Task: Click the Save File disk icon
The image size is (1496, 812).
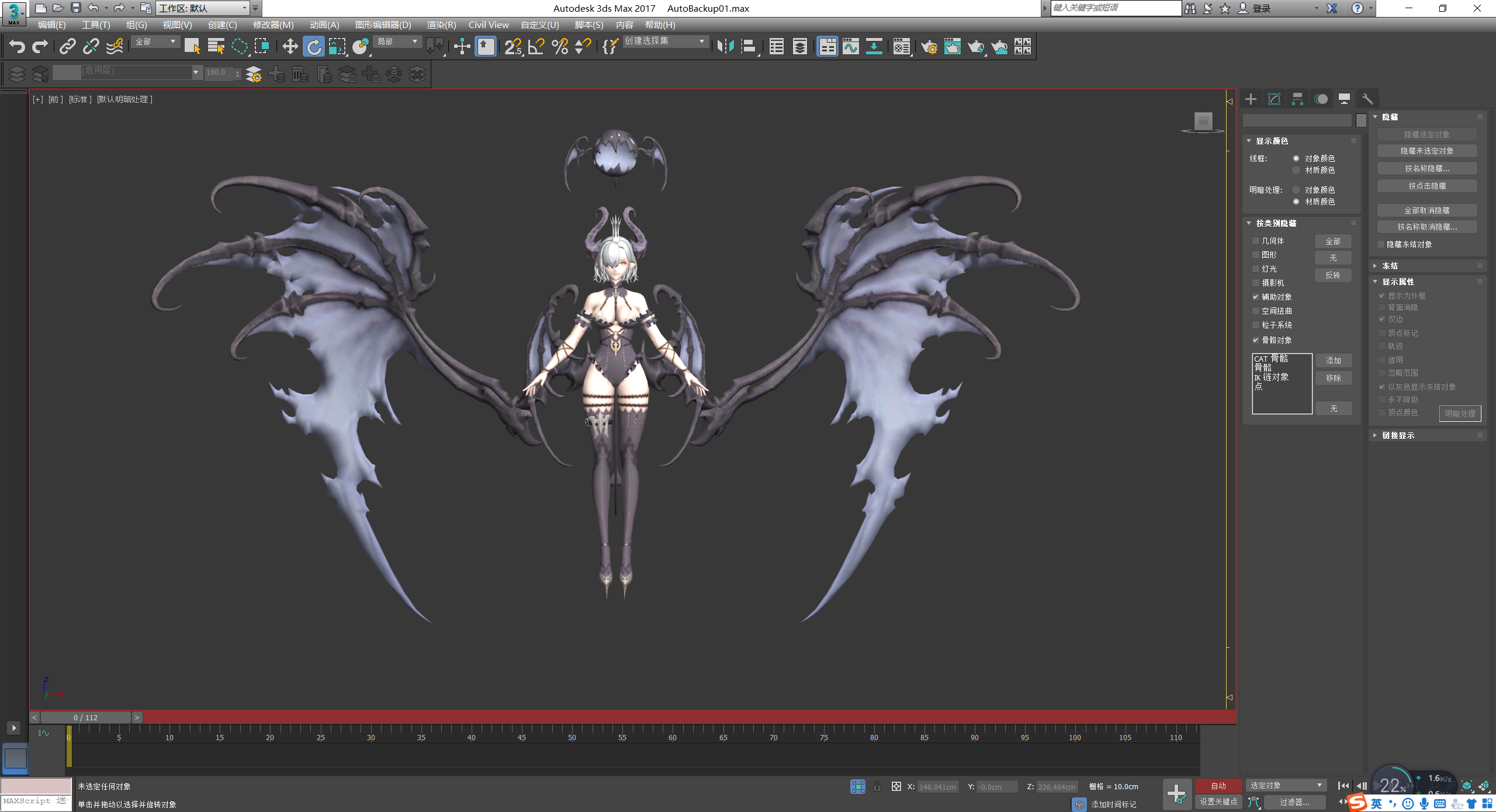Action: (75, 8)
